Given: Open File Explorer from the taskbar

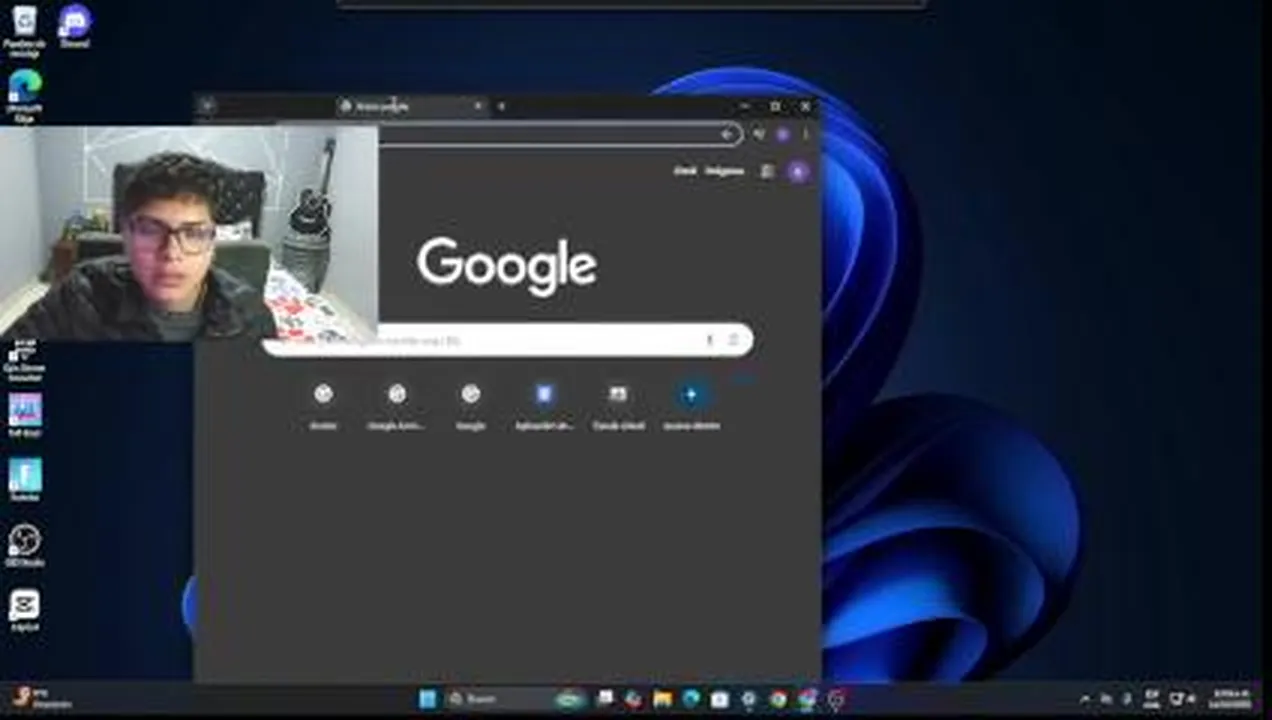Looking at the screenshot, I should tap(662, 699).
